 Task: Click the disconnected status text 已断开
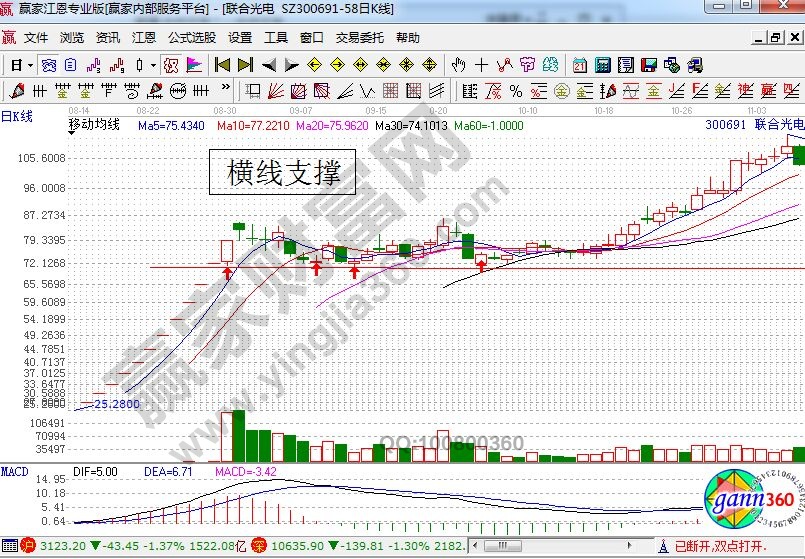[x=694, y=547]
